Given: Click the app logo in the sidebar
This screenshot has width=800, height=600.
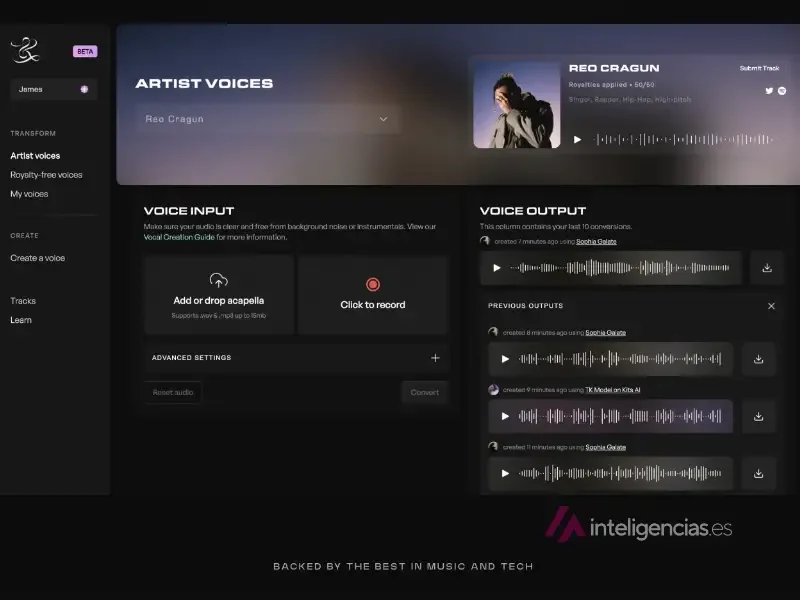Looking at the screenshot, I should 25,50.
